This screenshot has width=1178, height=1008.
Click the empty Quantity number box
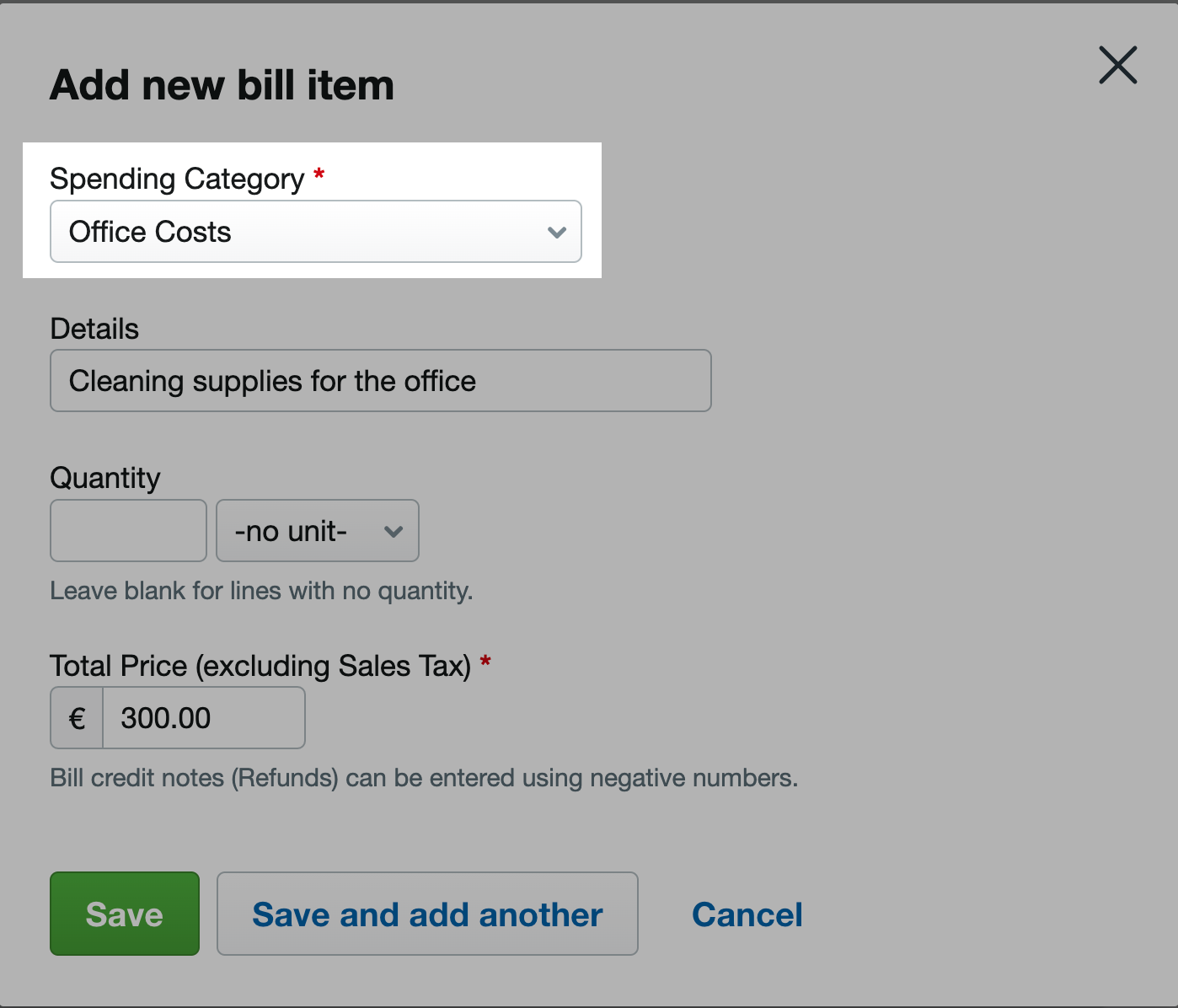tap(128, 531)
